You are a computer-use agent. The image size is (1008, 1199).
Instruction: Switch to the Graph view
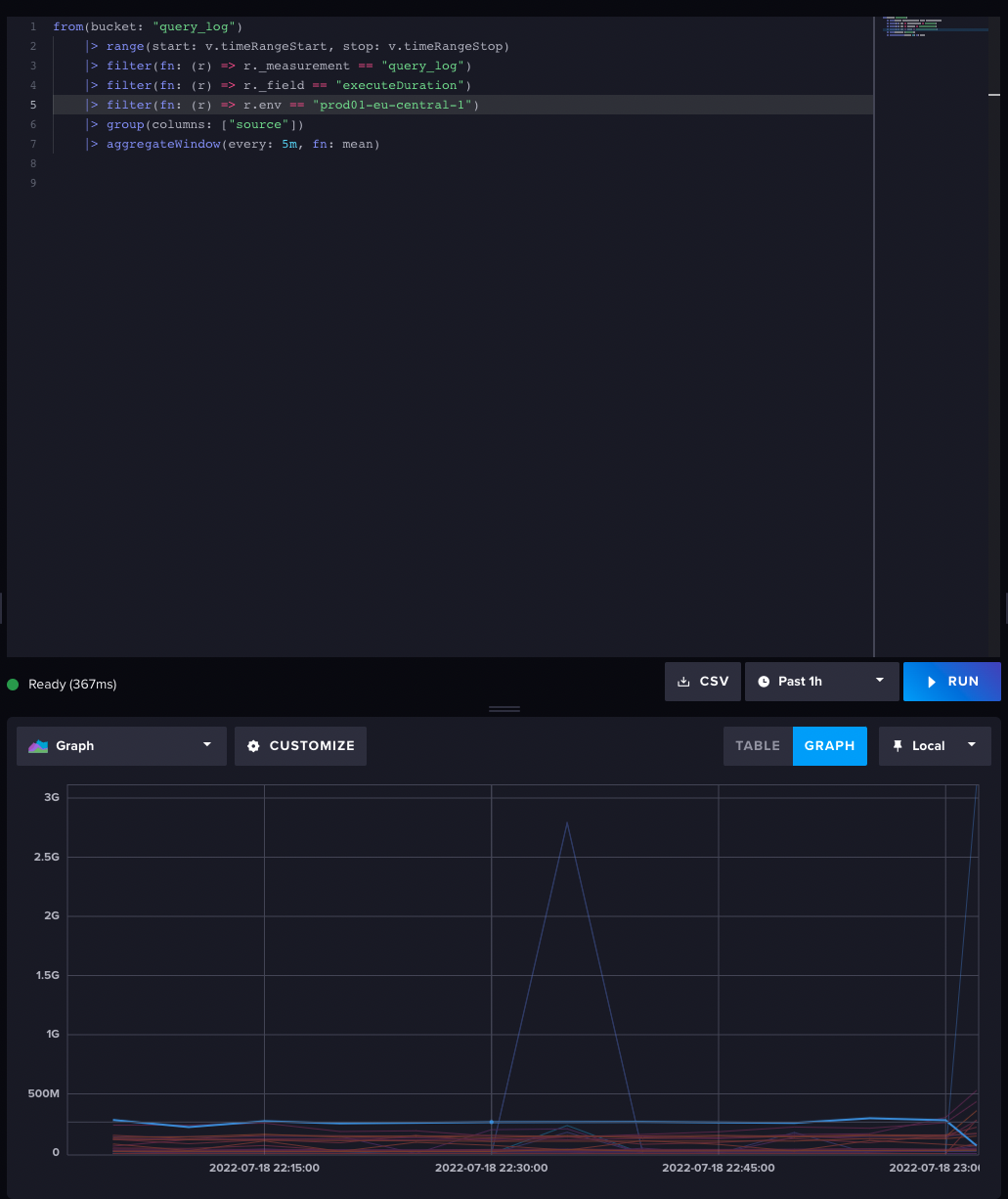[829, 745]
